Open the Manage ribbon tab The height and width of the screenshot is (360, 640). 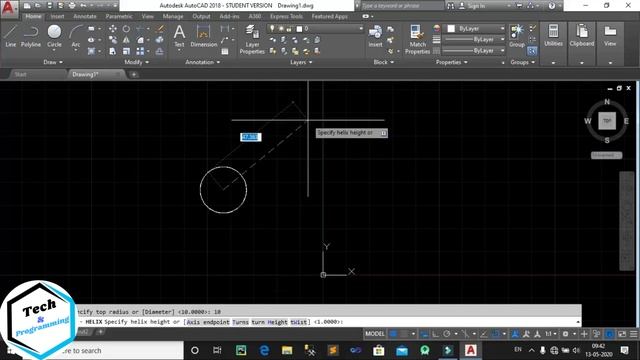tap(173, 16)
